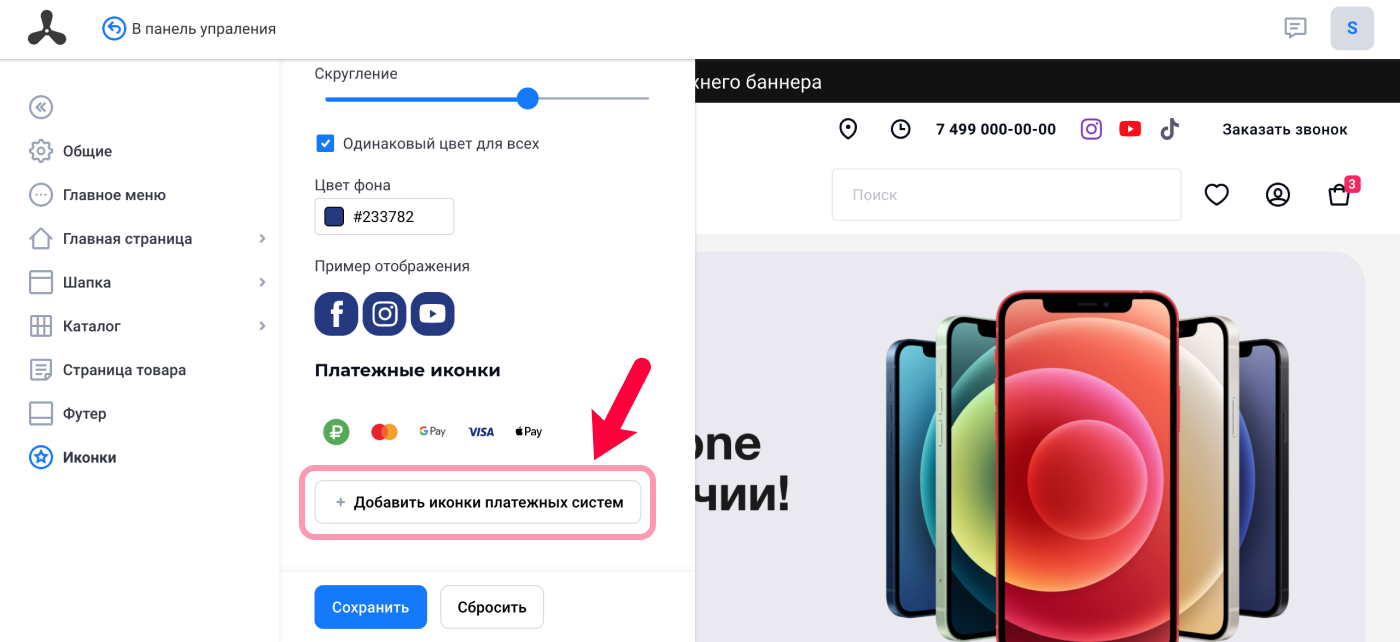1400x642 pixels.
Task: Click the user profile icon in preview
Action: (1278, 195)
